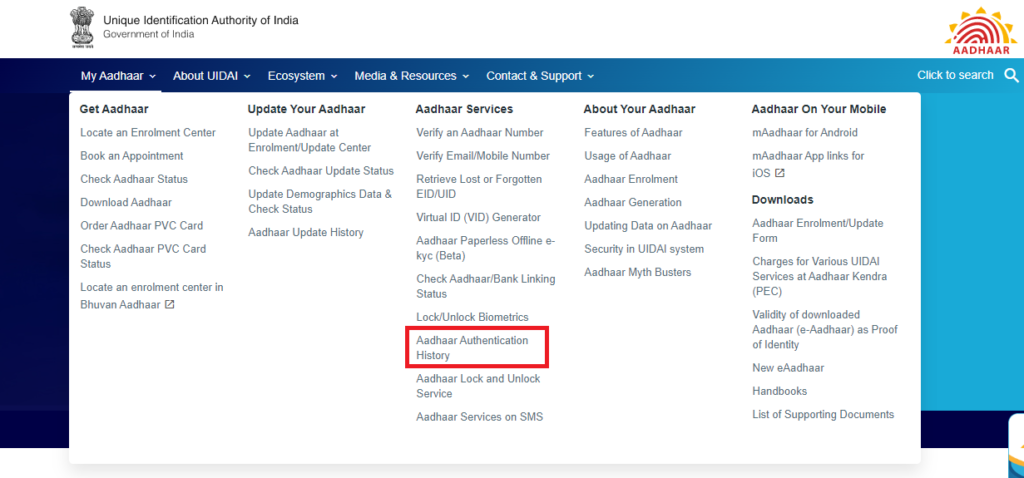Click the About Your Aadhaar heading
Viewport: 1024px width, 478px height.
click(x=639, y=109)
